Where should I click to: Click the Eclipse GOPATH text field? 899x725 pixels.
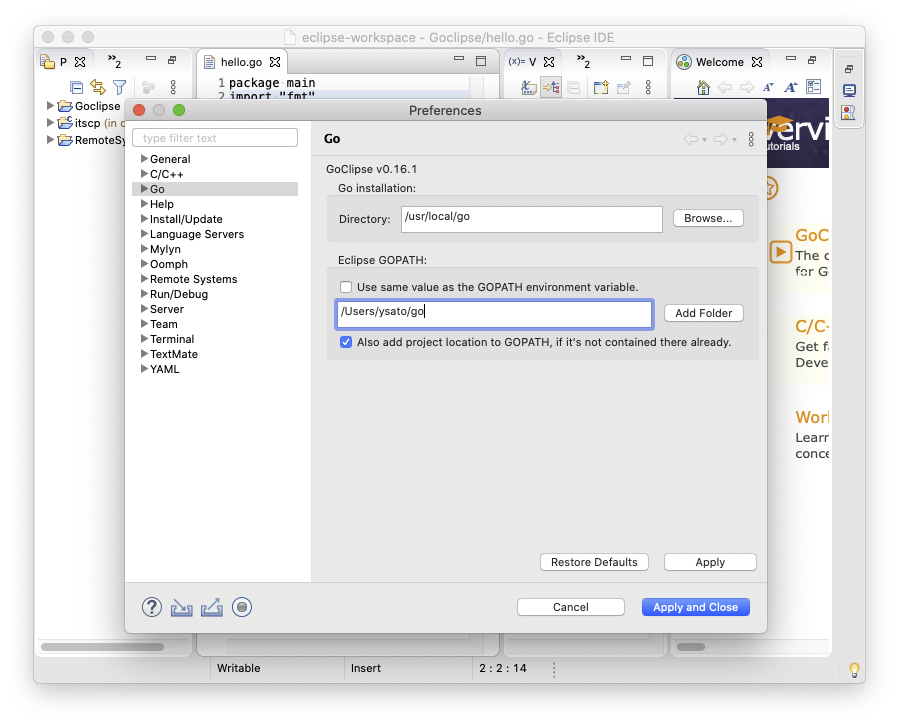(x=494, y=313)
